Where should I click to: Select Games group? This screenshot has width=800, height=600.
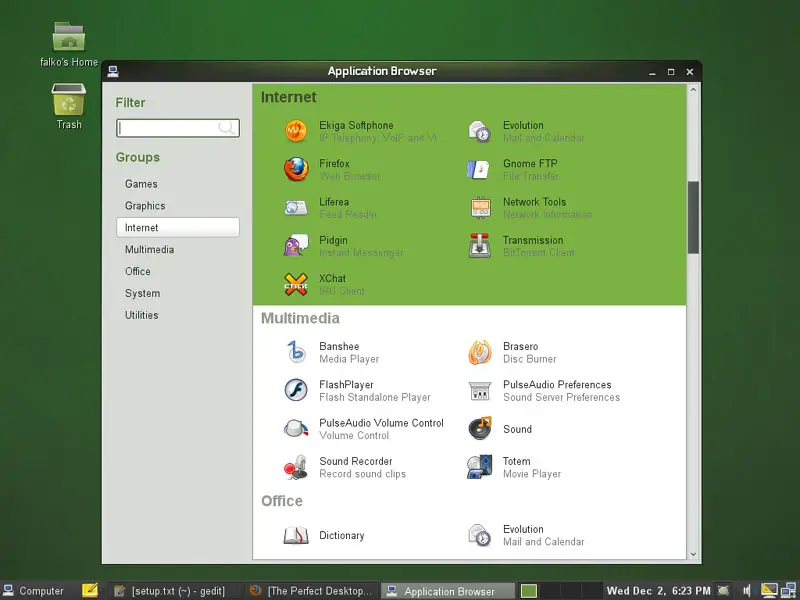point(178,184)
